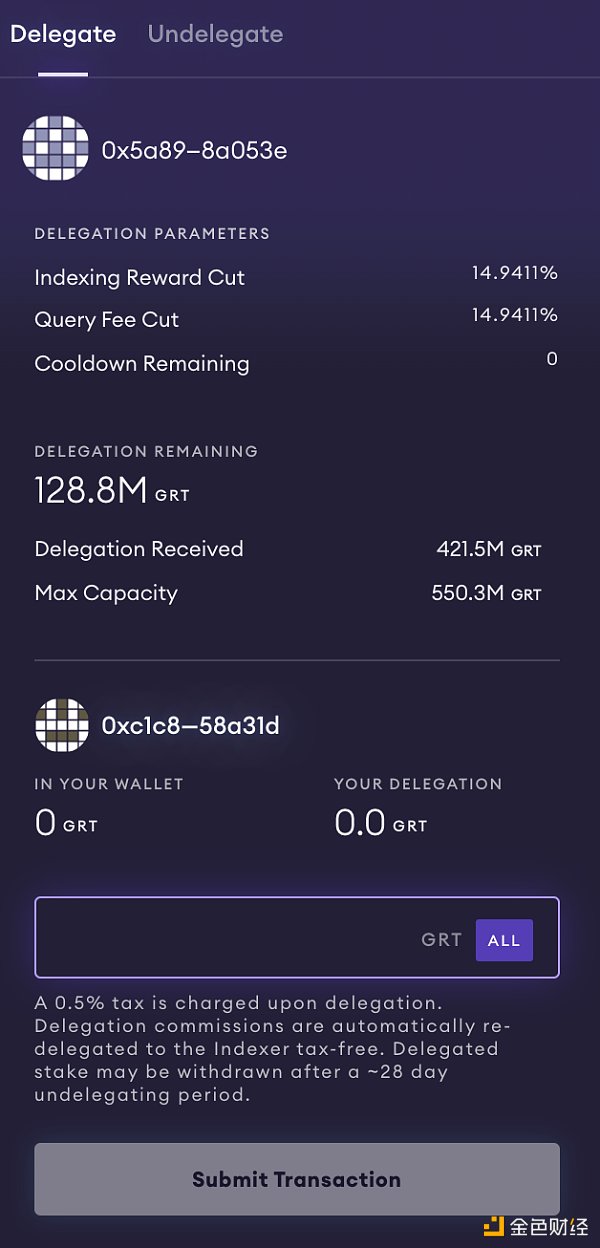600x1248 pixels.
Task: Click the Delegation Parameters heading
Action: (152, 234)
